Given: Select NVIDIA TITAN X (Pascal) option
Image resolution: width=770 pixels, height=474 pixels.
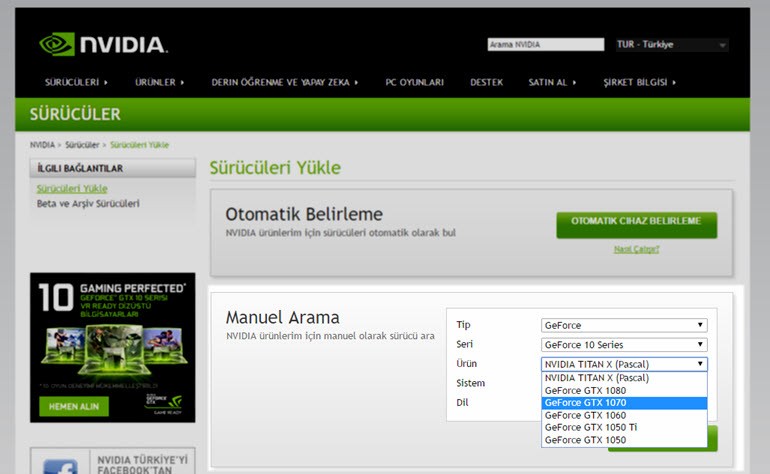Looking at the screenshot, I should point(624,378).
